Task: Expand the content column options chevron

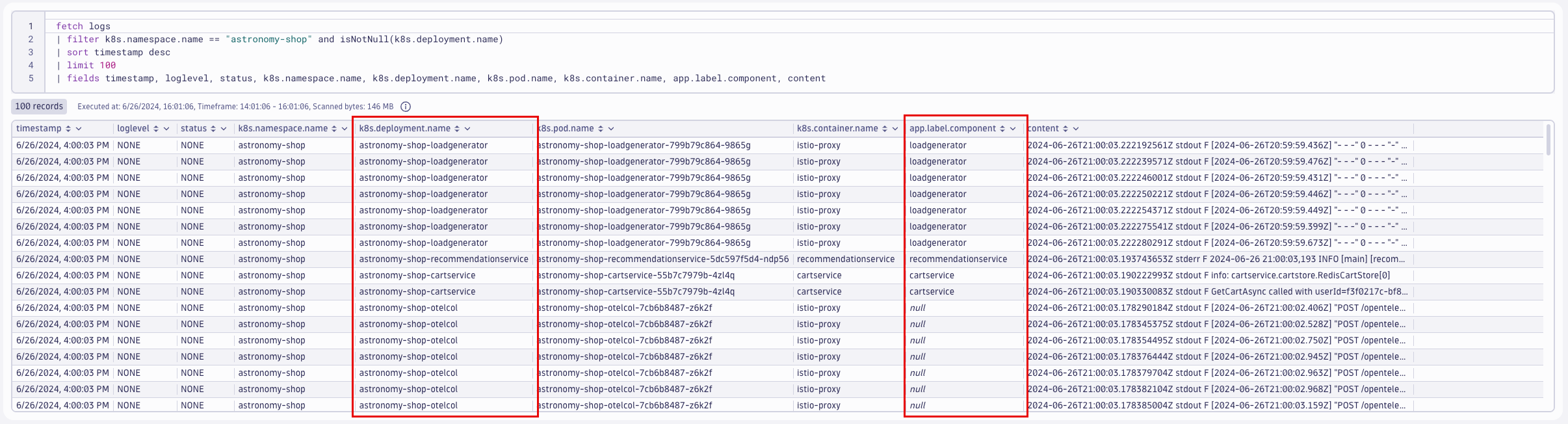Action: pyautogui.click(x=1076, y=129)
